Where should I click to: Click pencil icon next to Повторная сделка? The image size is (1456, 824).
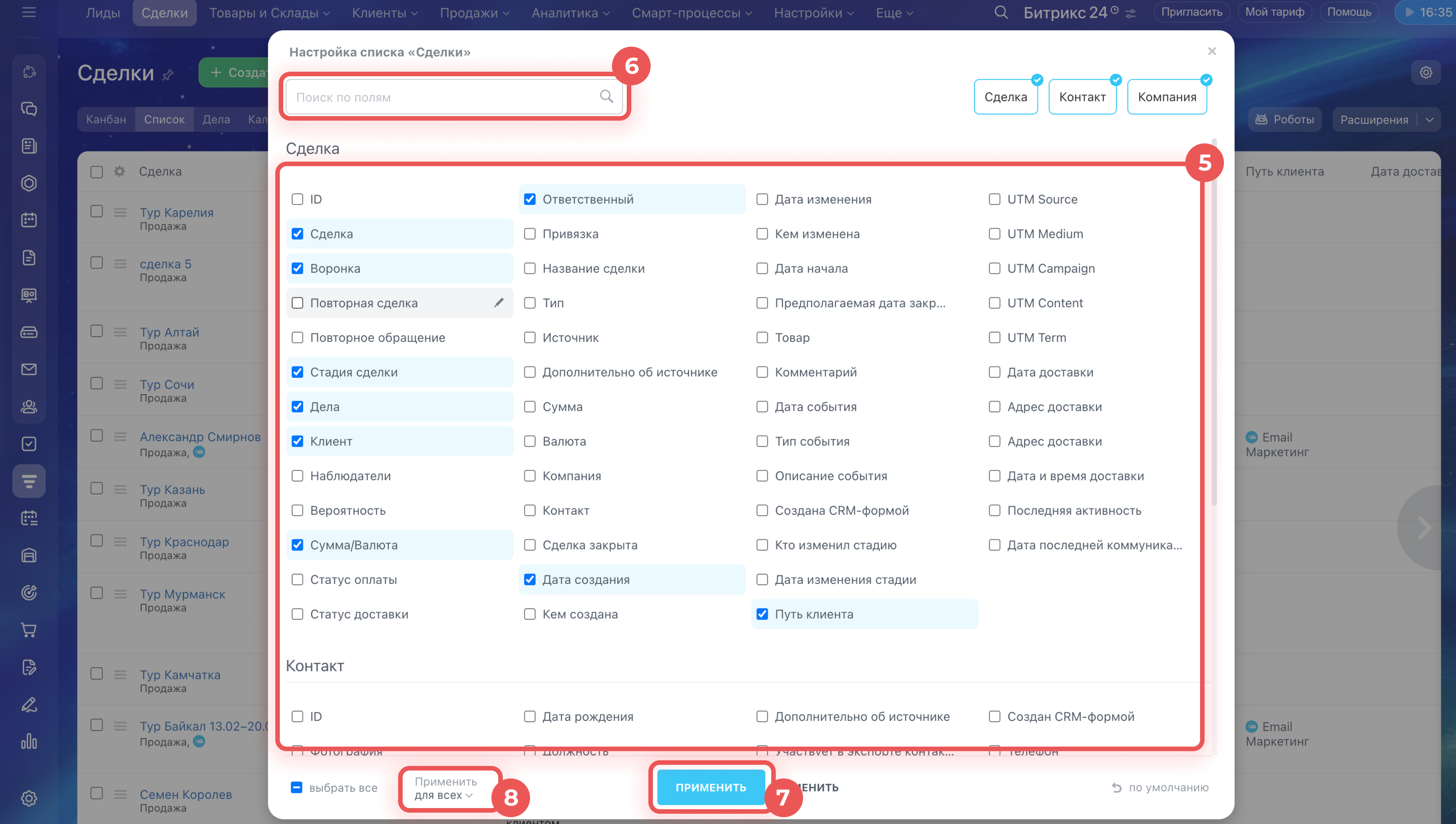pyautogui.click(x=498, y=303)
